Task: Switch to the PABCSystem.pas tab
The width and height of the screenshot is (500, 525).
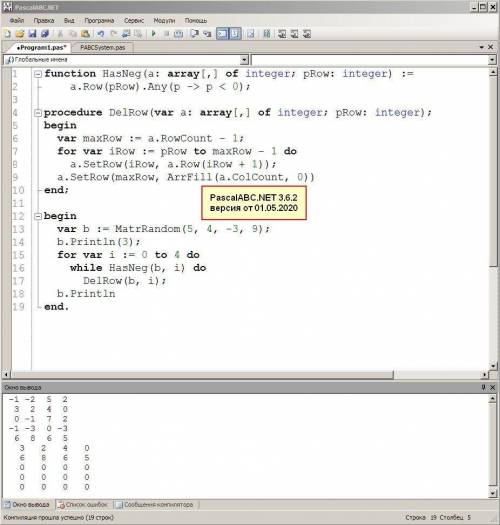Action: click(103, 48)
